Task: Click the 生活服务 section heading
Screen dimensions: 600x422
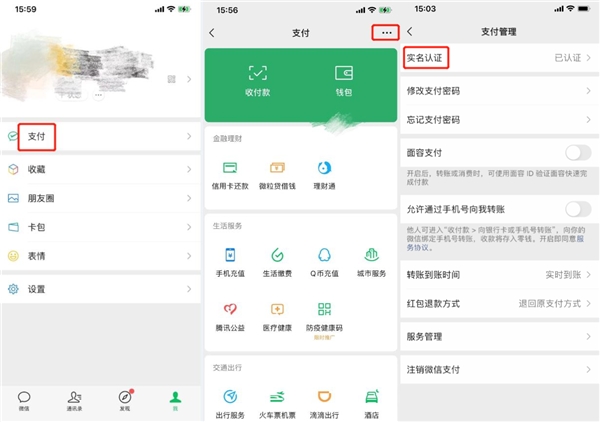Action: (x=227, y=226)
